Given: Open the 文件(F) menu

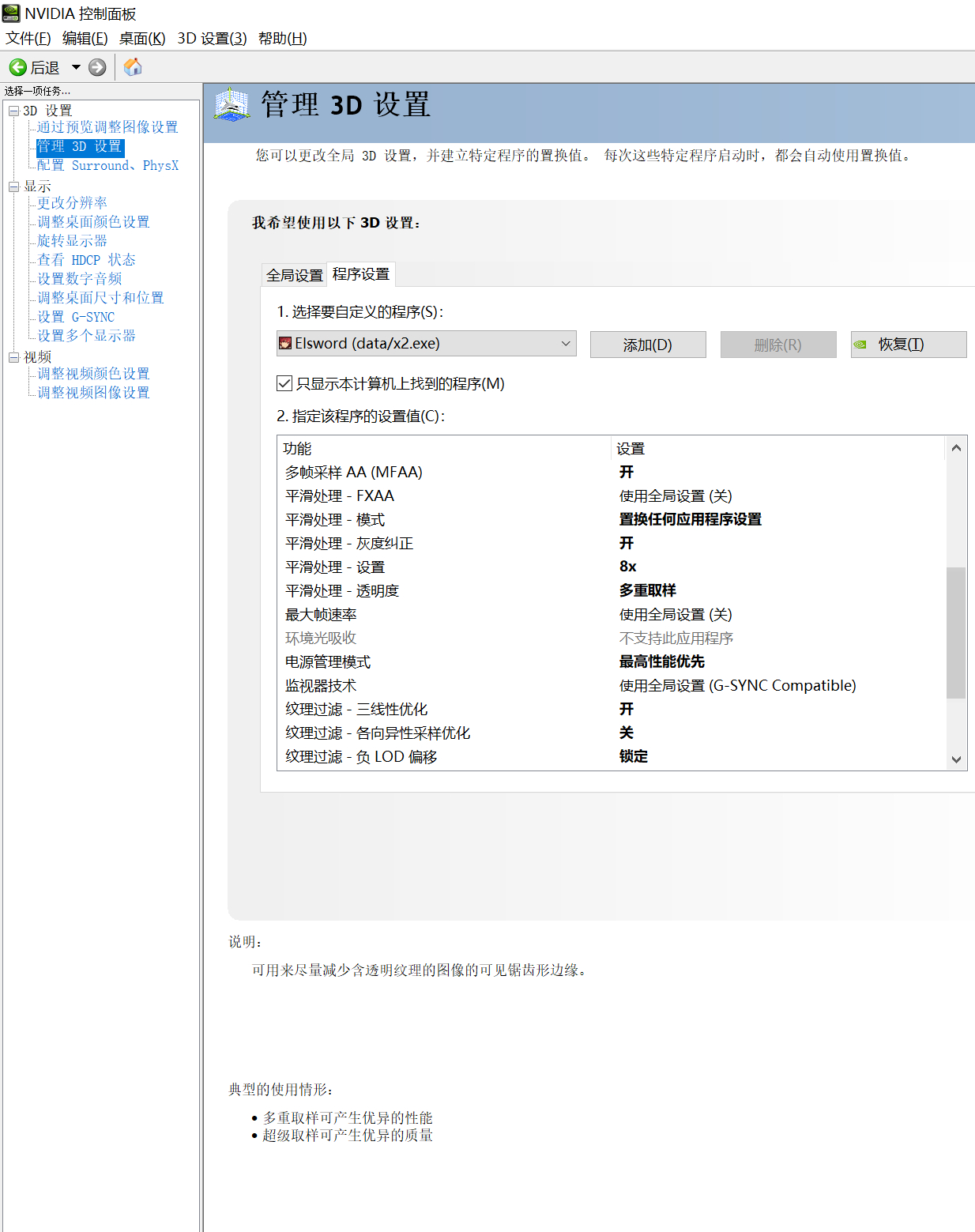Looking at the screenshot, I should tap(28, 38).
